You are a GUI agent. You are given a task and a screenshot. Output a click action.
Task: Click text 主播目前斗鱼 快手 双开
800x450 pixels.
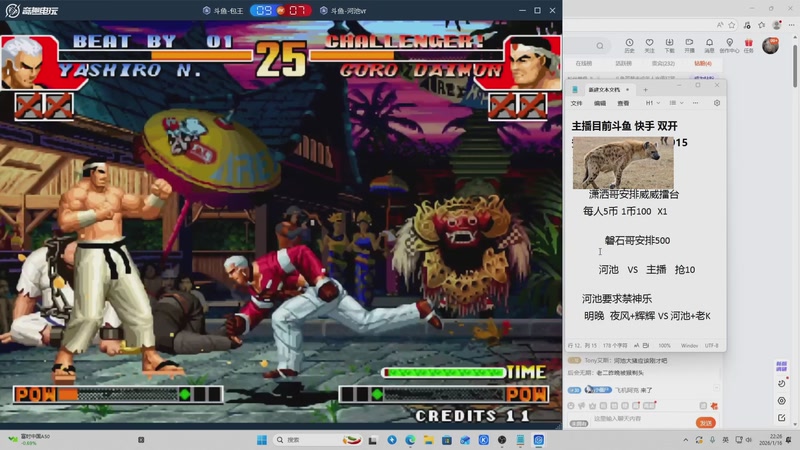pyautogui.click(x=624, y=126)
